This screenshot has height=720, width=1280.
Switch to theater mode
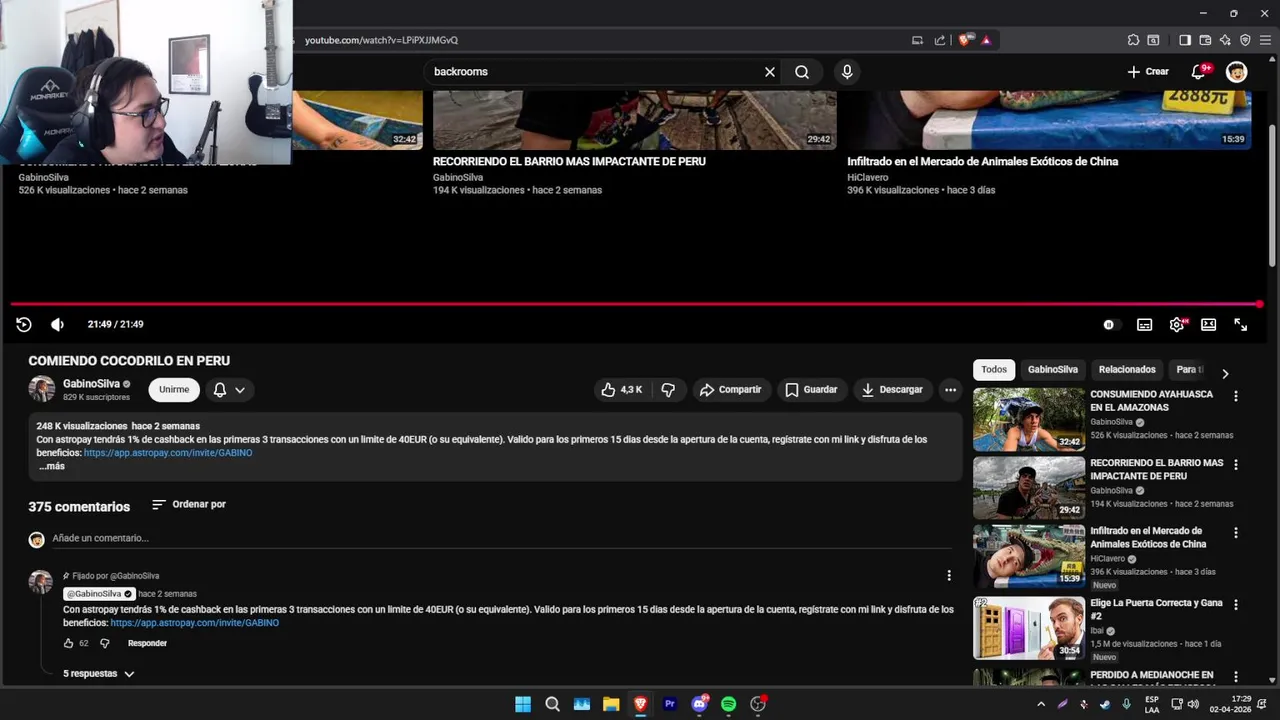coord(1208,325)
